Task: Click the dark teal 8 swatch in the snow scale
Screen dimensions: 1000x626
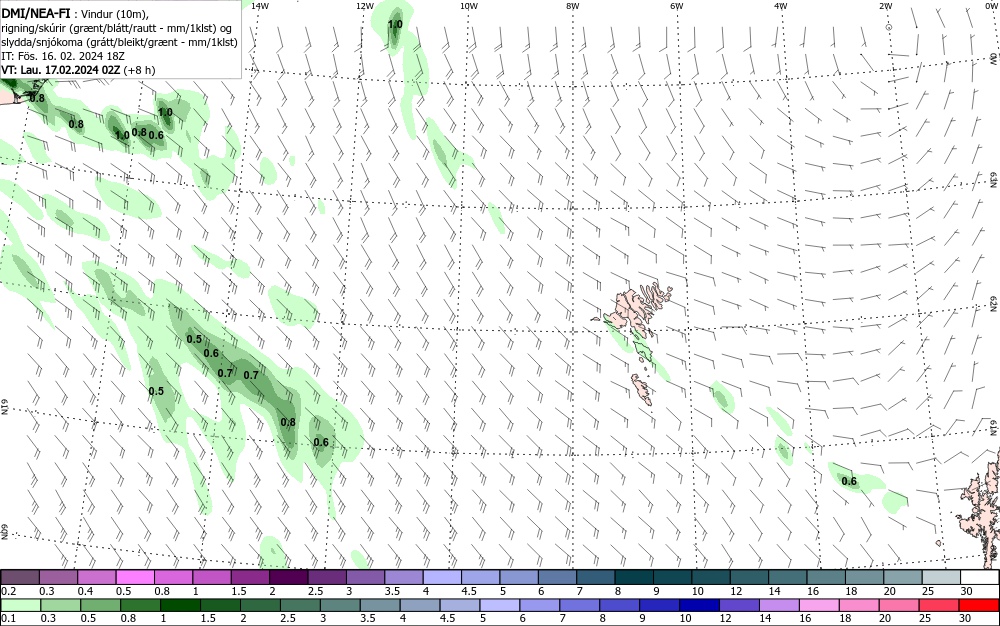Action: (x=635, y=577)
